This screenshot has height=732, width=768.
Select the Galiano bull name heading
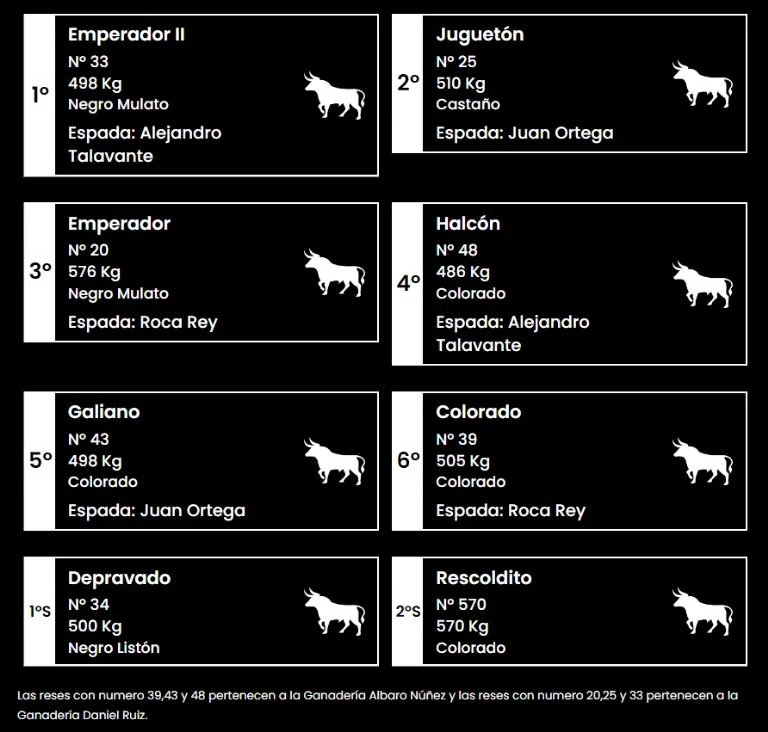104,412
